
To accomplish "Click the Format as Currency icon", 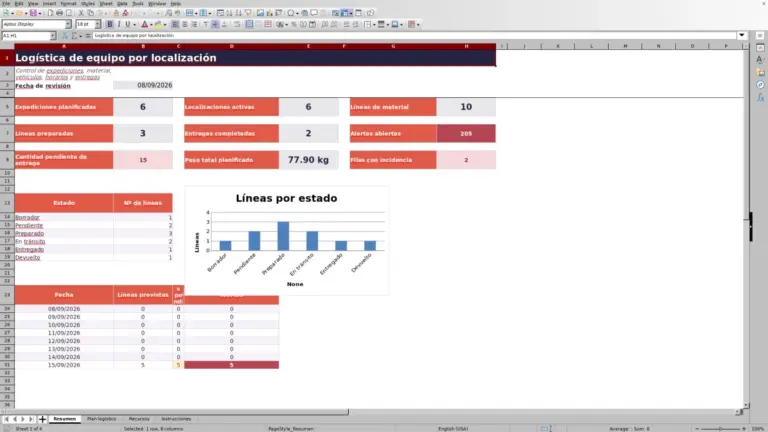I will pos(280,24).
